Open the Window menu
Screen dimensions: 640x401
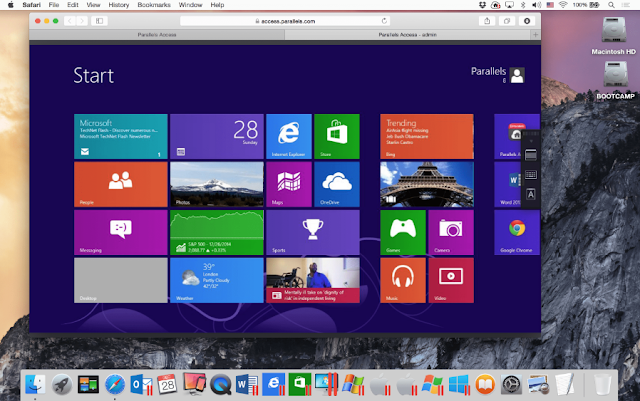(191, 5)
